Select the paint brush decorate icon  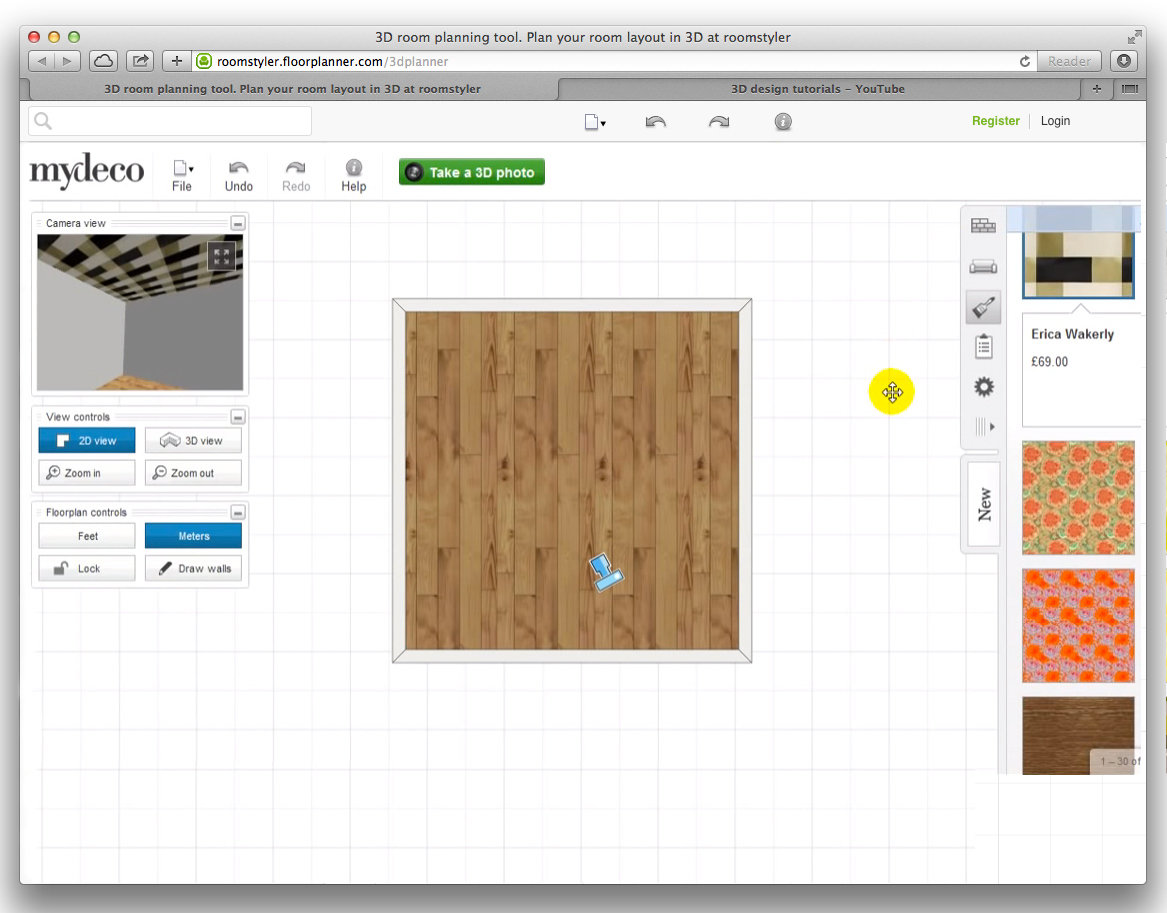point(983,307)
